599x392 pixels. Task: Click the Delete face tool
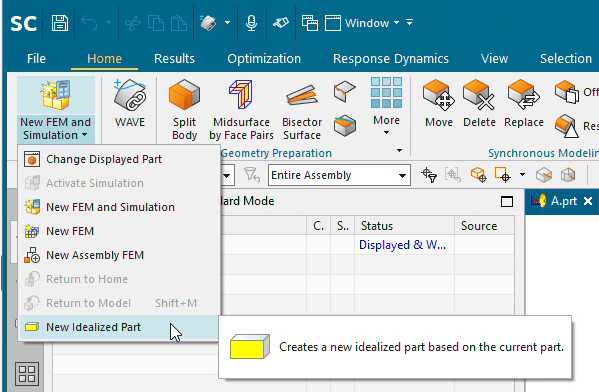479,103
